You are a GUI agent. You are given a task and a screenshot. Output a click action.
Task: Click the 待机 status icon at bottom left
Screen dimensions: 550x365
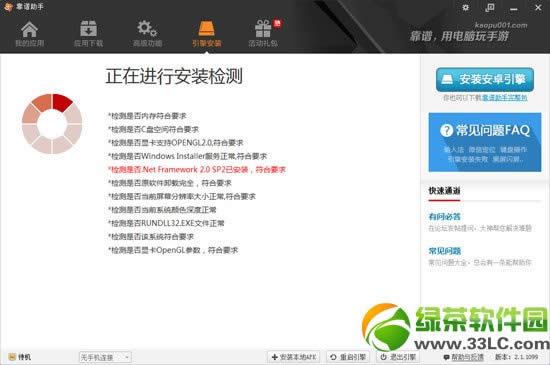(12, 357)
